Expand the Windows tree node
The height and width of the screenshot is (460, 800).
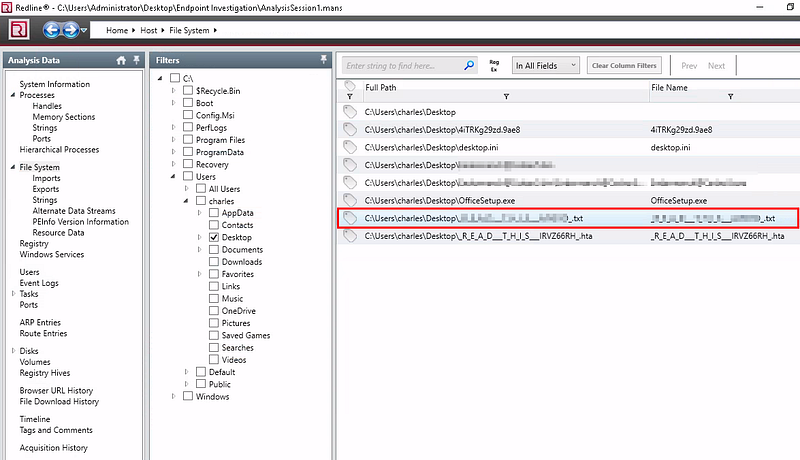173,396
